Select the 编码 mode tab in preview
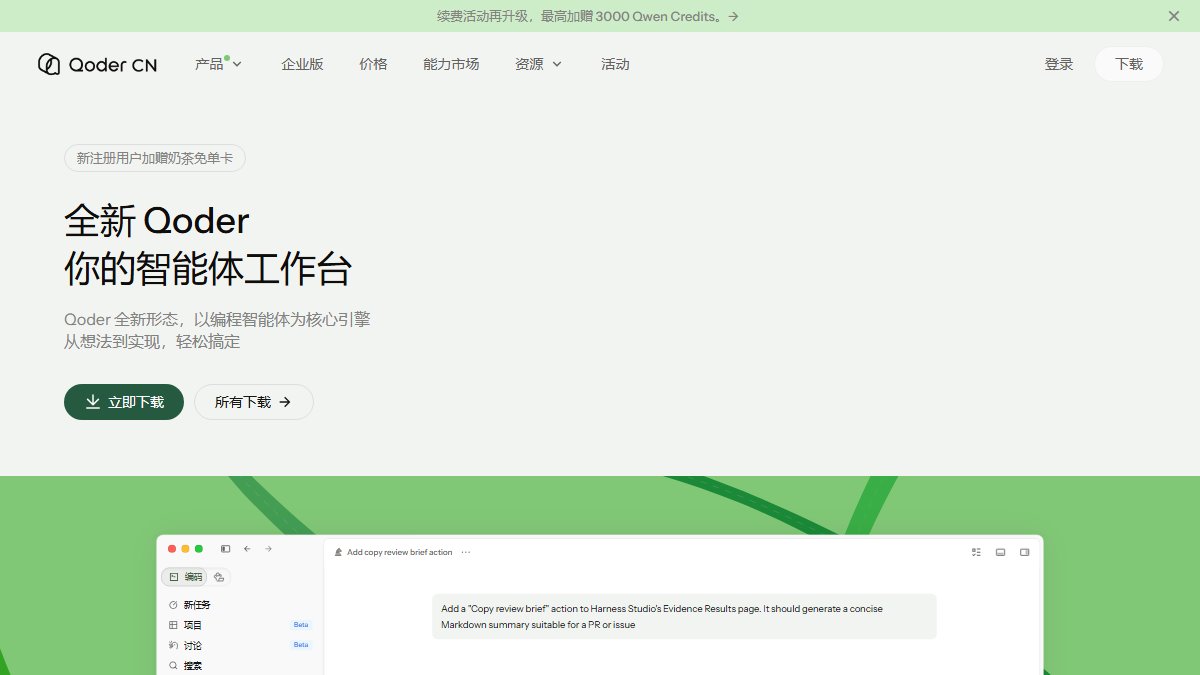This screenshot has height=675, width=1200. [185, 577]
